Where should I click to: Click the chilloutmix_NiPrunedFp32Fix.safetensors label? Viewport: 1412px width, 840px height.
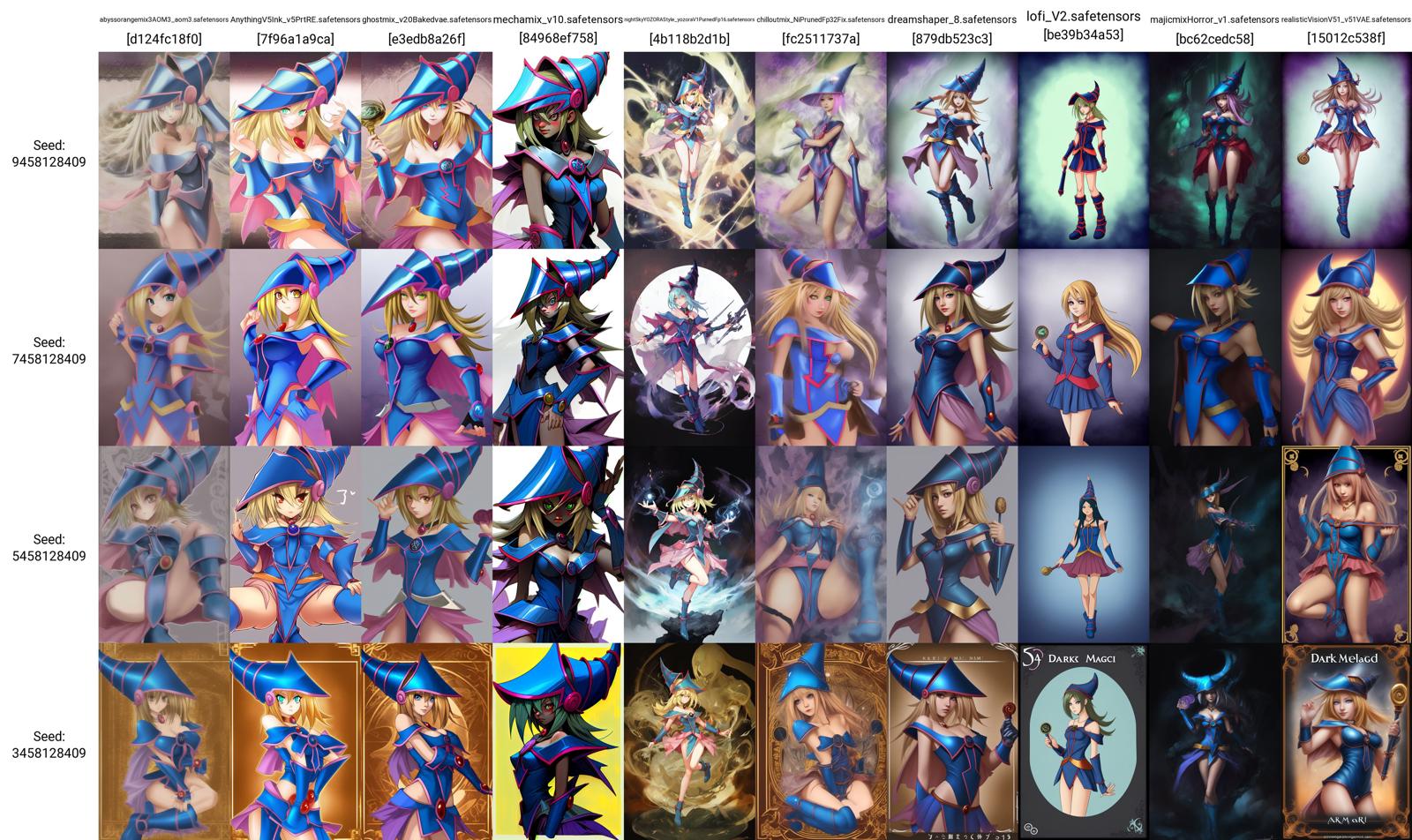point(821,19)
